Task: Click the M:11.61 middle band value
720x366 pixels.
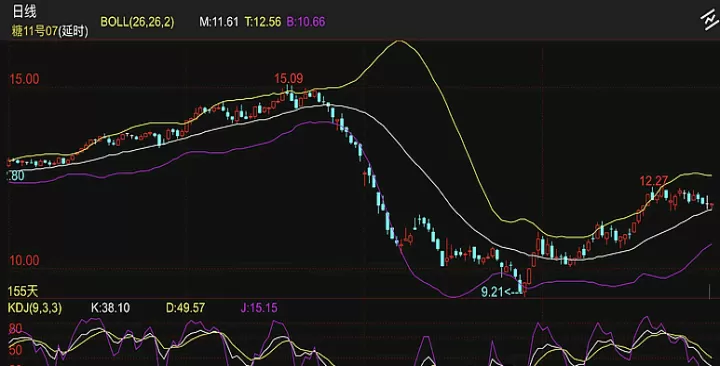Action: [219, 22]
